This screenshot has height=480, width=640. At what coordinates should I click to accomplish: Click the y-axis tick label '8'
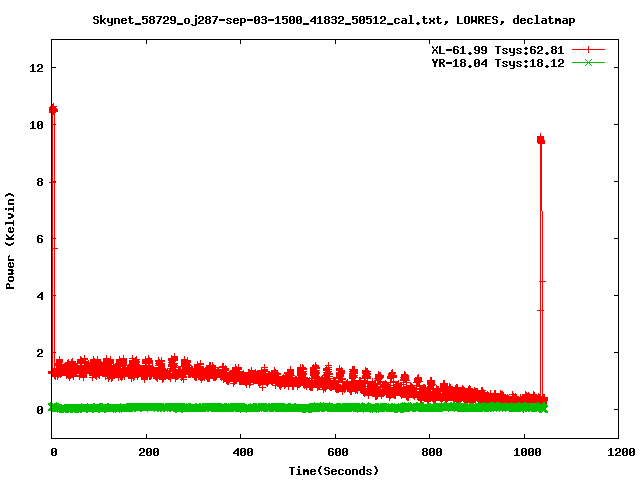[40, 182]
